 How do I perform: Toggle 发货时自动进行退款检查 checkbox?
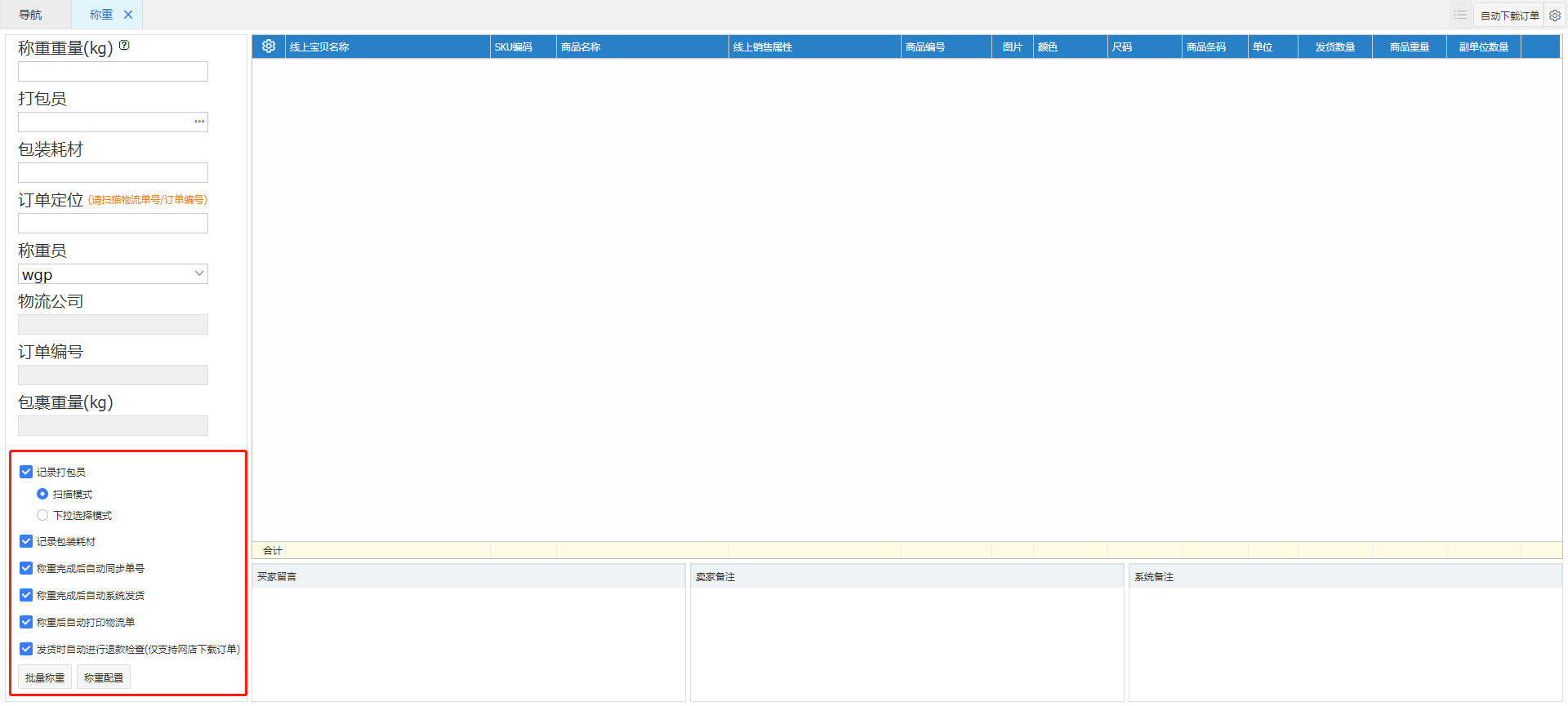point(26,649)
